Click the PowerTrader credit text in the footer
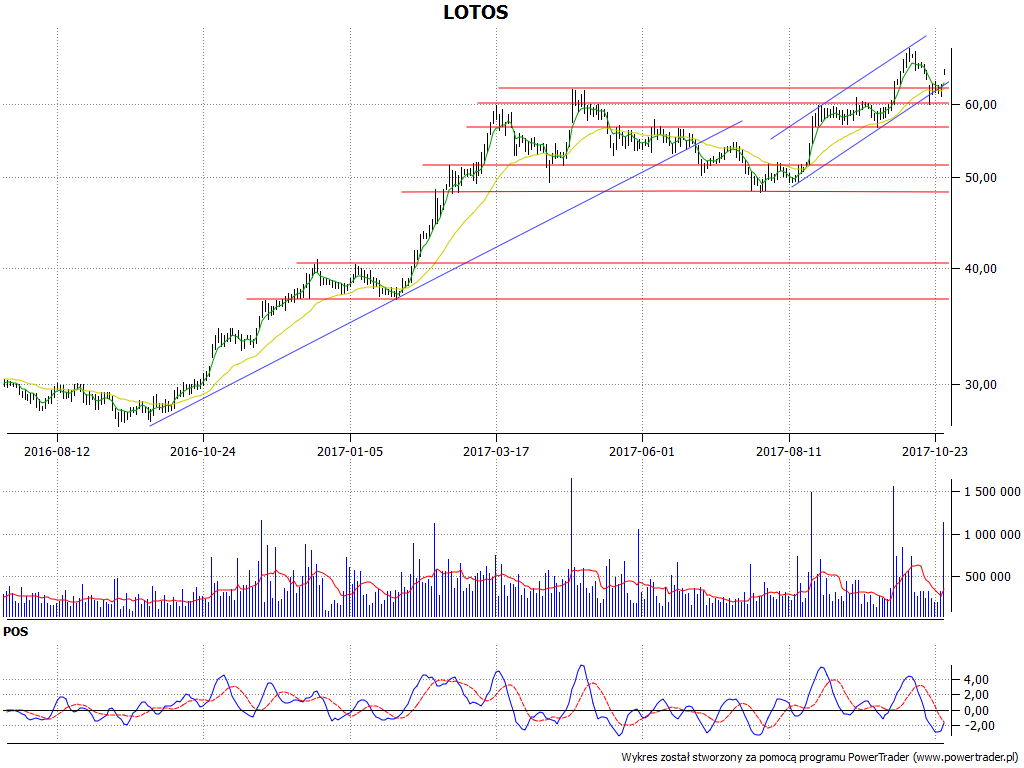 820,757
